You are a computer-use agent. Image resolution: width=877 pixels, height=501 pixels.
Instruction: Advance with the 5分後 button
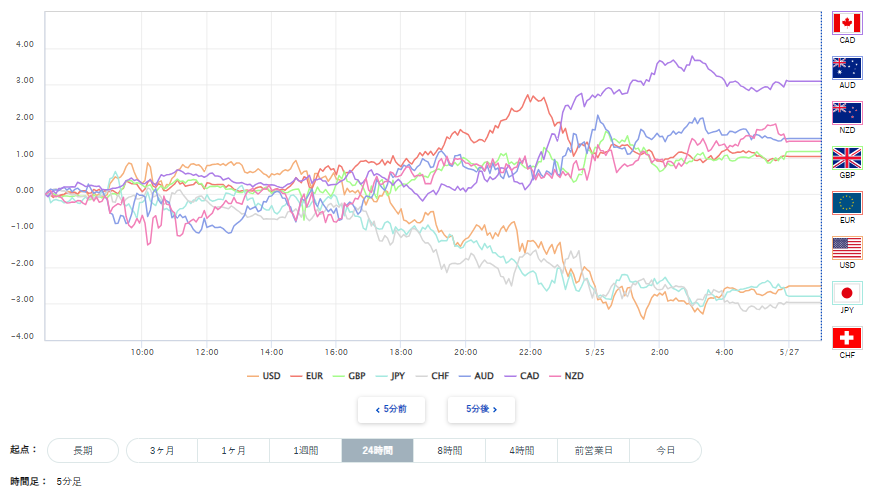[481, 409]
